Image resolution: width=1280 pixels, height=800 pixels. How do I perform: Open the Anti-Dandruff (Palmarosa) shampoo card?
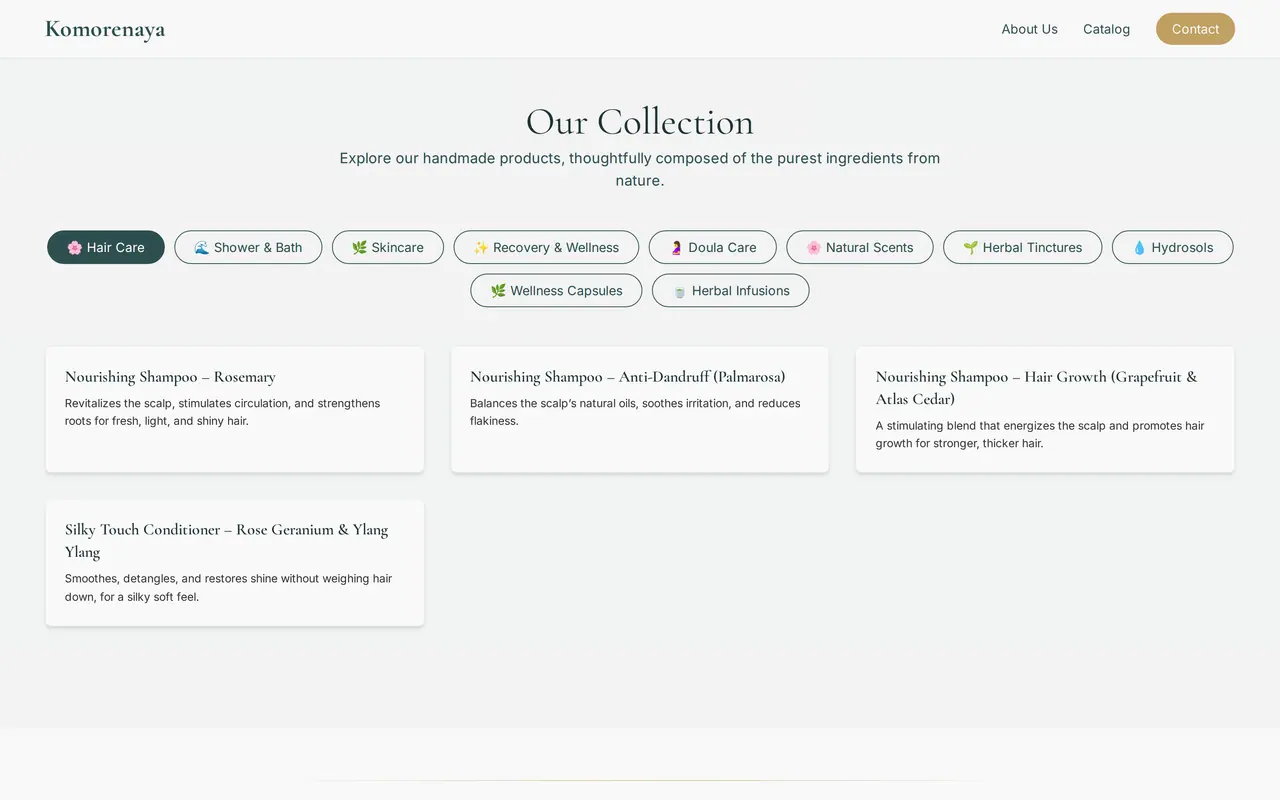640,409
